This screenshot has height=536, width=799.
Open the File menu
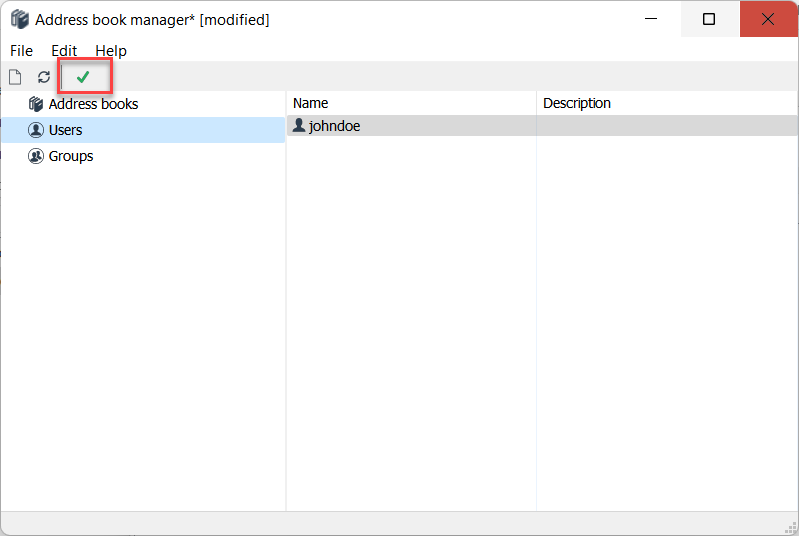pyautogui.click(x=21, y=51)
